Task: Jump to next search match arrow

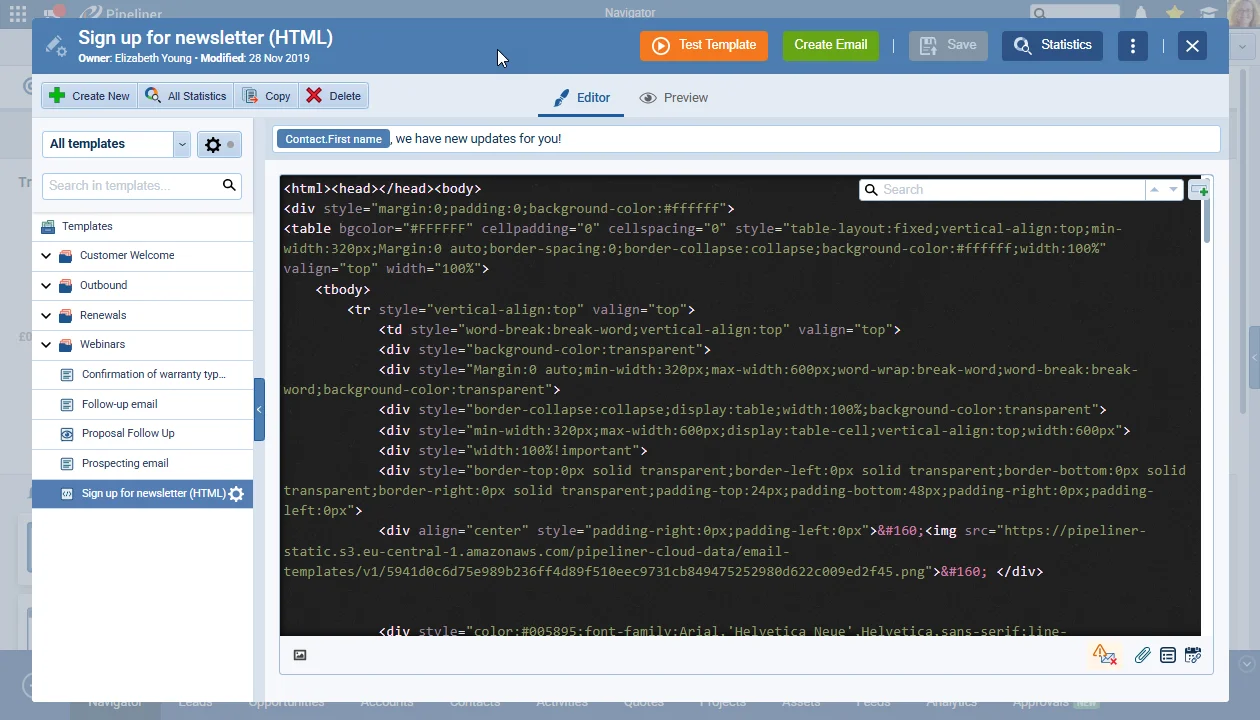Action: (1174, 190)
